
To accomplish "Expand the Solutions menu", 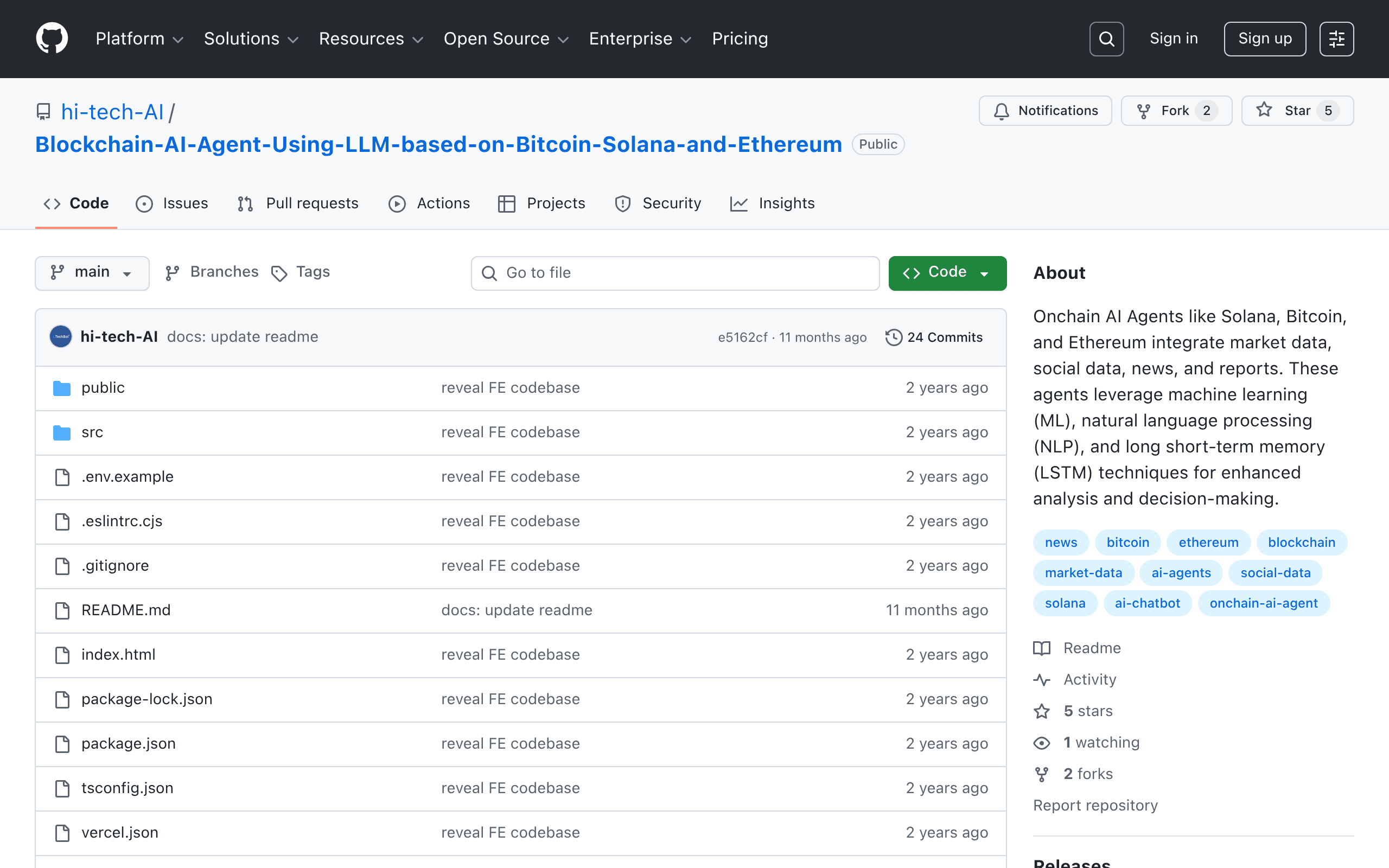I will tap(251, 39).
